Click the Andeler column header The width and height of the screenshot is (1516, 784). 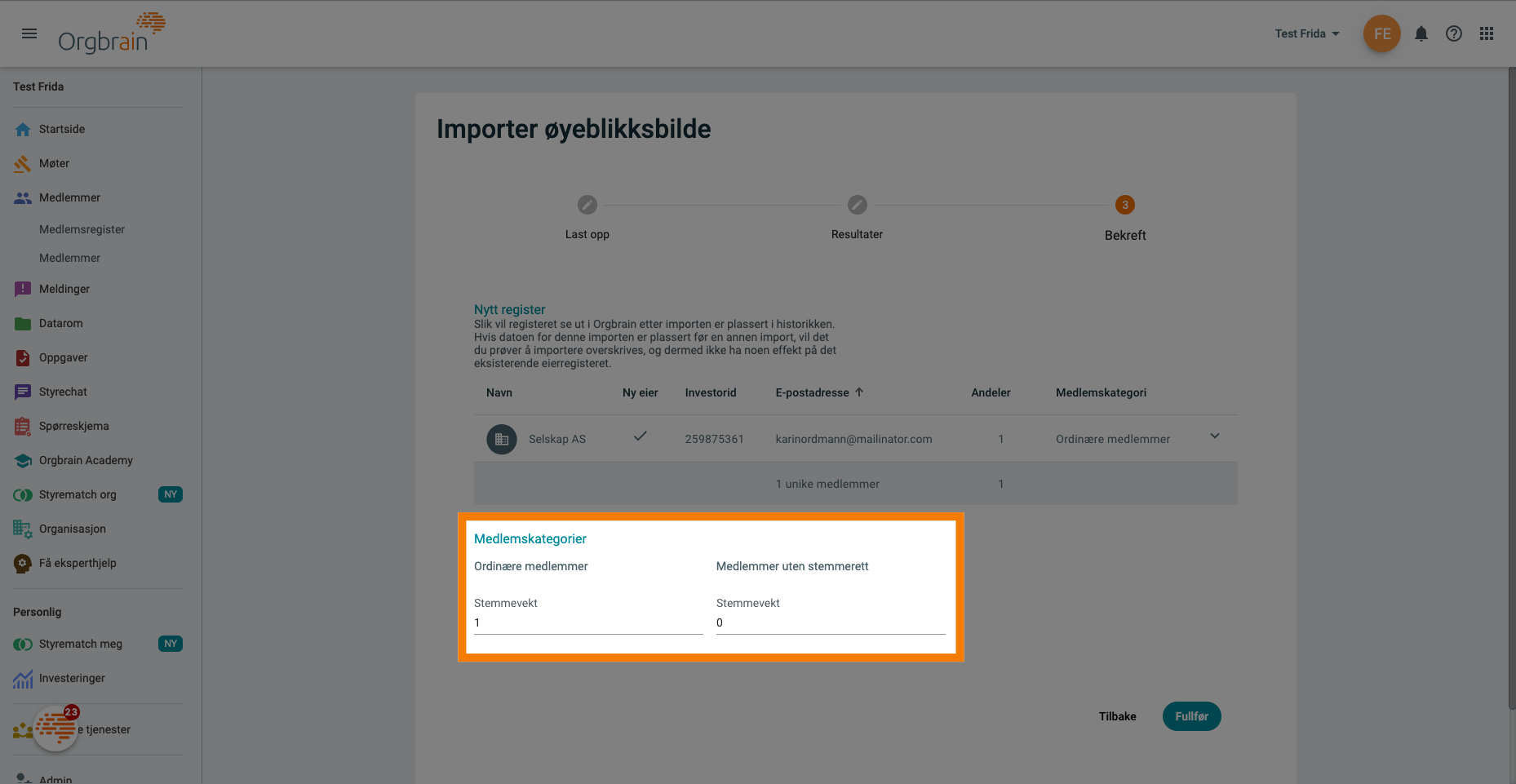991,392
